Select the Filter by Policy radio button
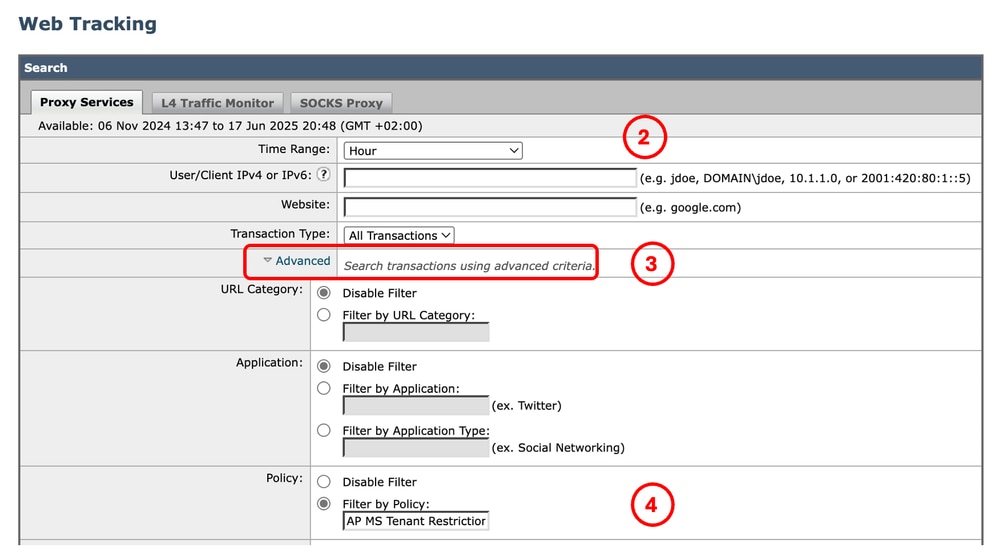 click(324, 504)
